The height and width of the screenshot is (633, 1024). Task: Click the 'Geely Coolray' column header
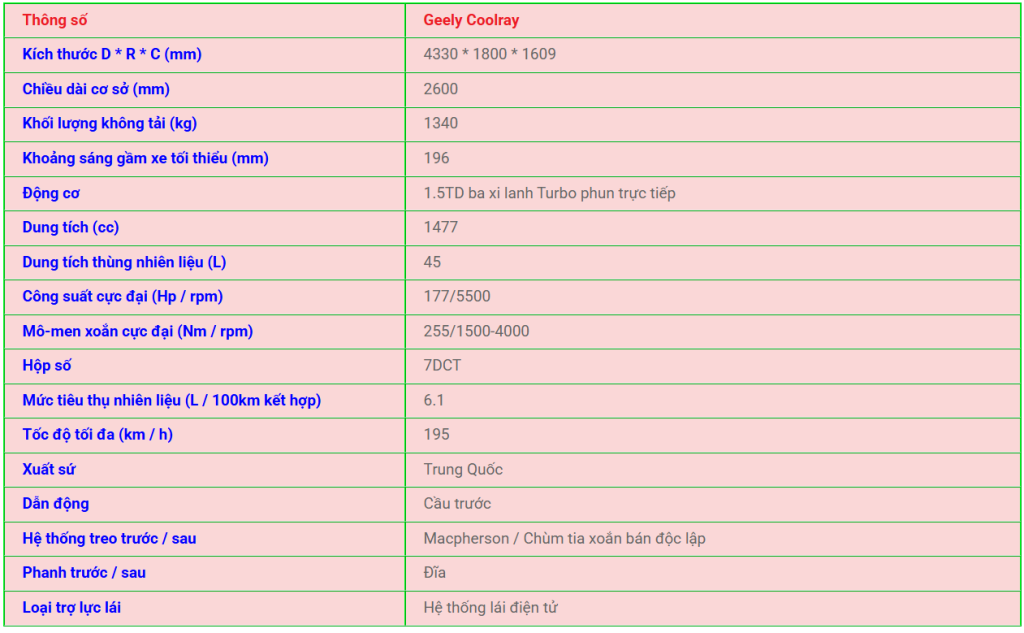click(471, 20)
